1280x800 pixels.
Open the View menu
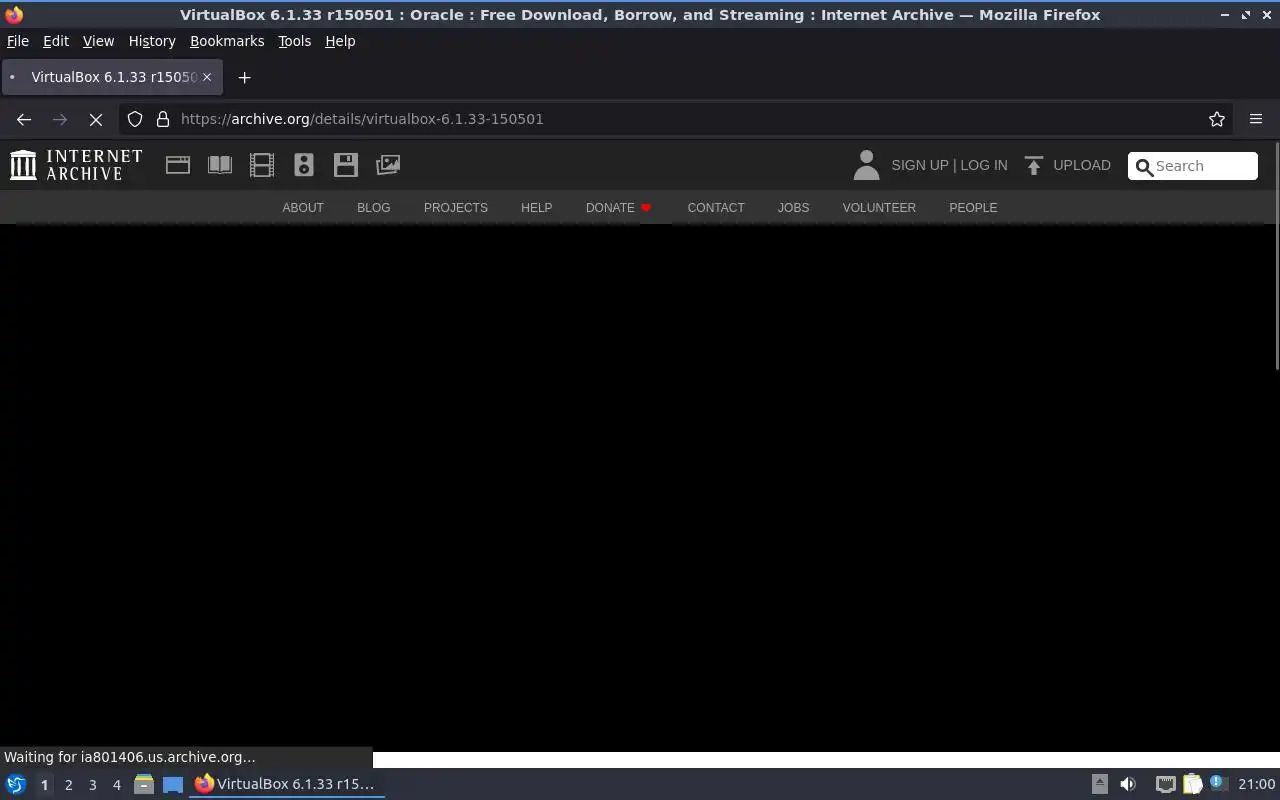point(98,41)
